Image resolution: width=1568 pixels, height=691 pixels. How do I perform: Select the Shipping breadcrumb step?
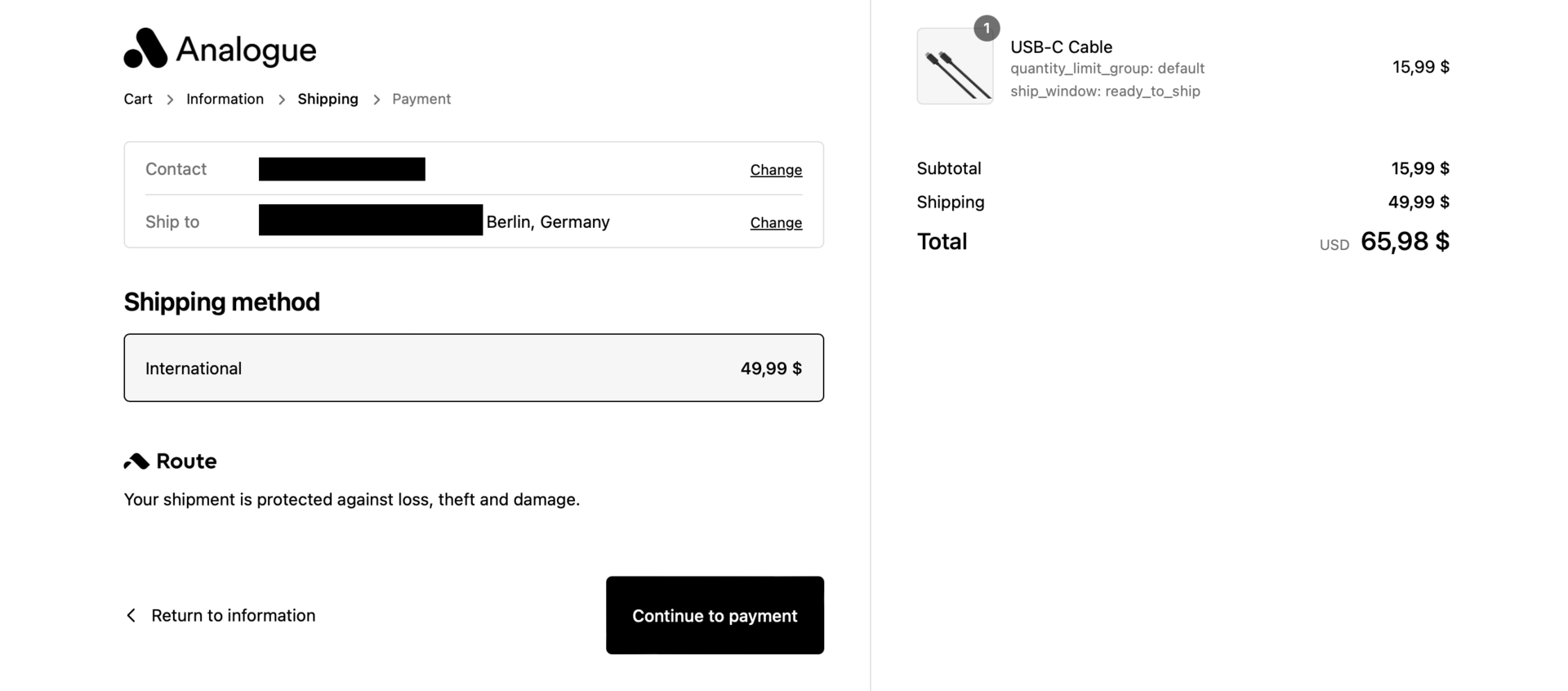327,99
